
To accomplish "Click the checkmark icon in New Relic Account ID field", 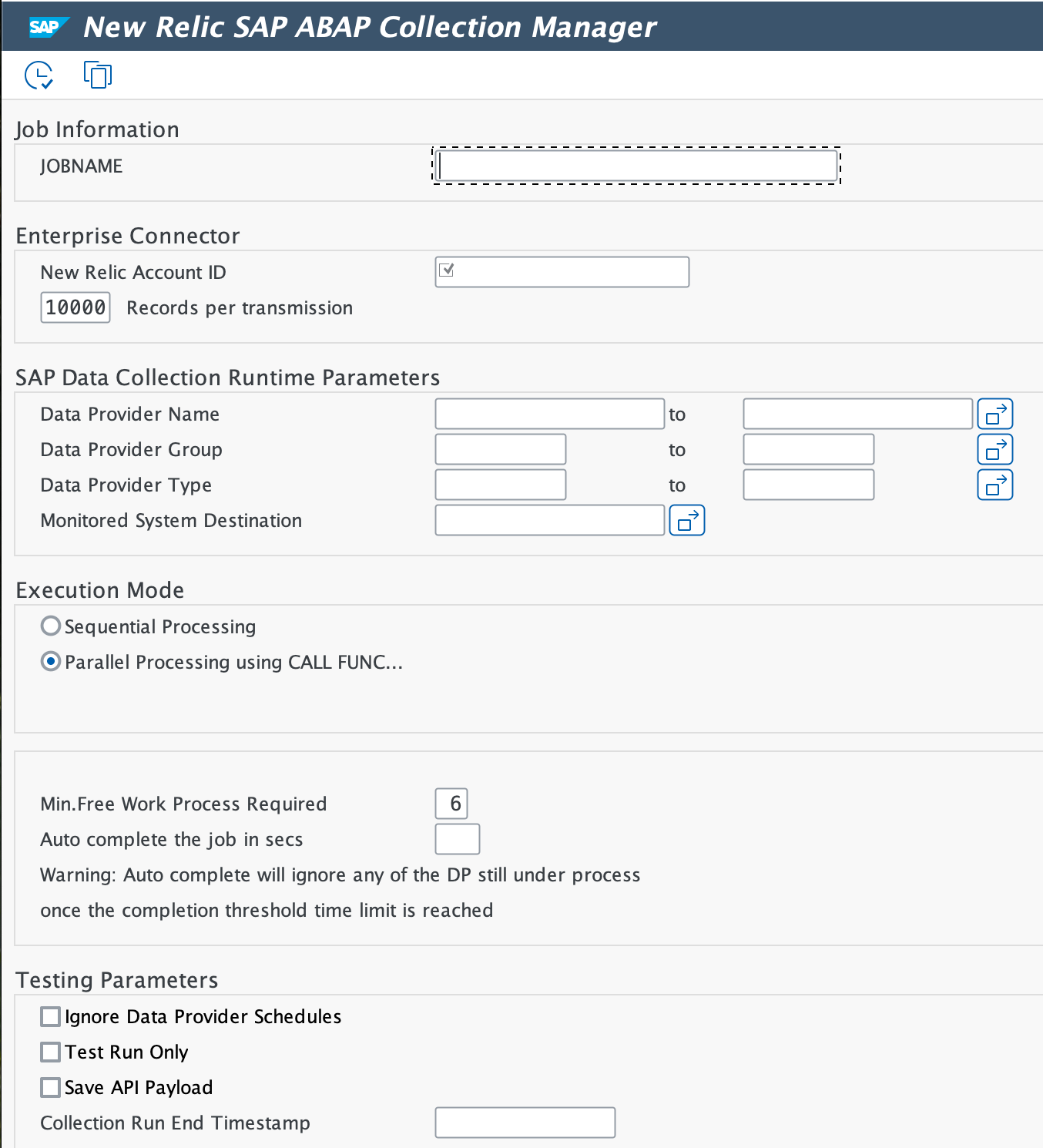I will (447, 270).
